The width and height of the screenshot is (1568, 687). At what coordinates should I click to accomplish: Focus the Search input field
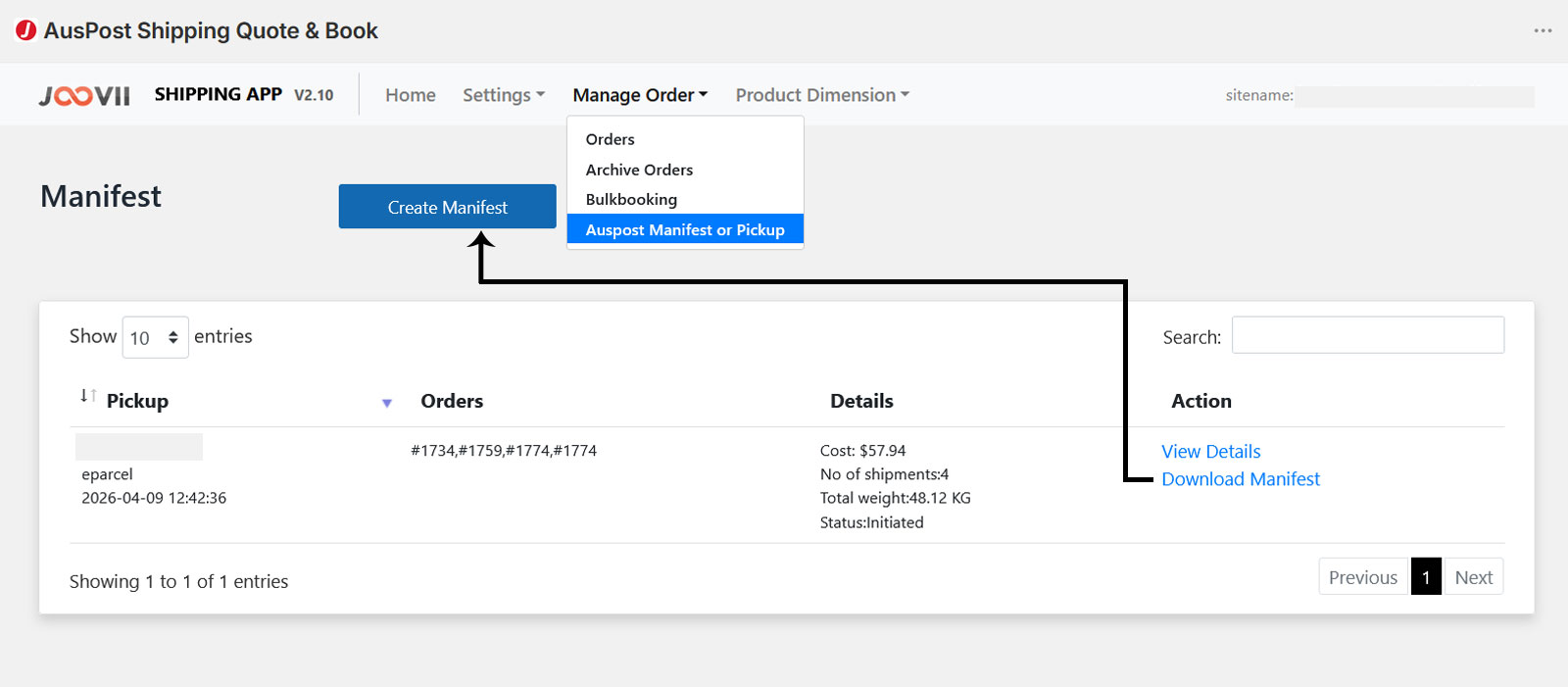pos(1367,335)
